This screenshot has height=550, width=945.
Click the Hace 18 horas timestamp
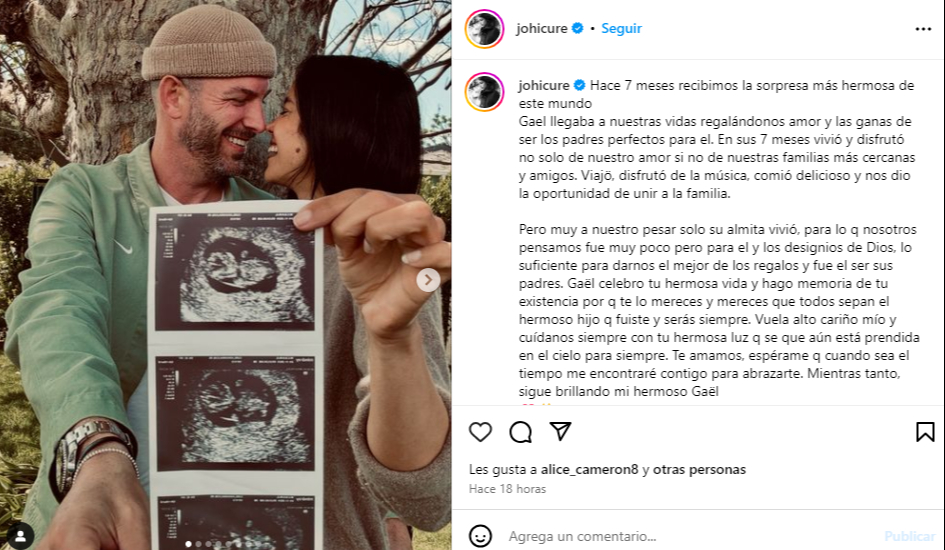tap(507, 489)
